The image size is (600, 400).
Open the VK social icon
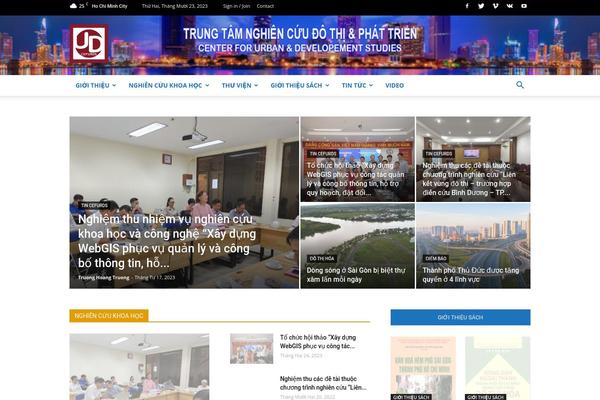pyautogui.click(x=510, y=6)
